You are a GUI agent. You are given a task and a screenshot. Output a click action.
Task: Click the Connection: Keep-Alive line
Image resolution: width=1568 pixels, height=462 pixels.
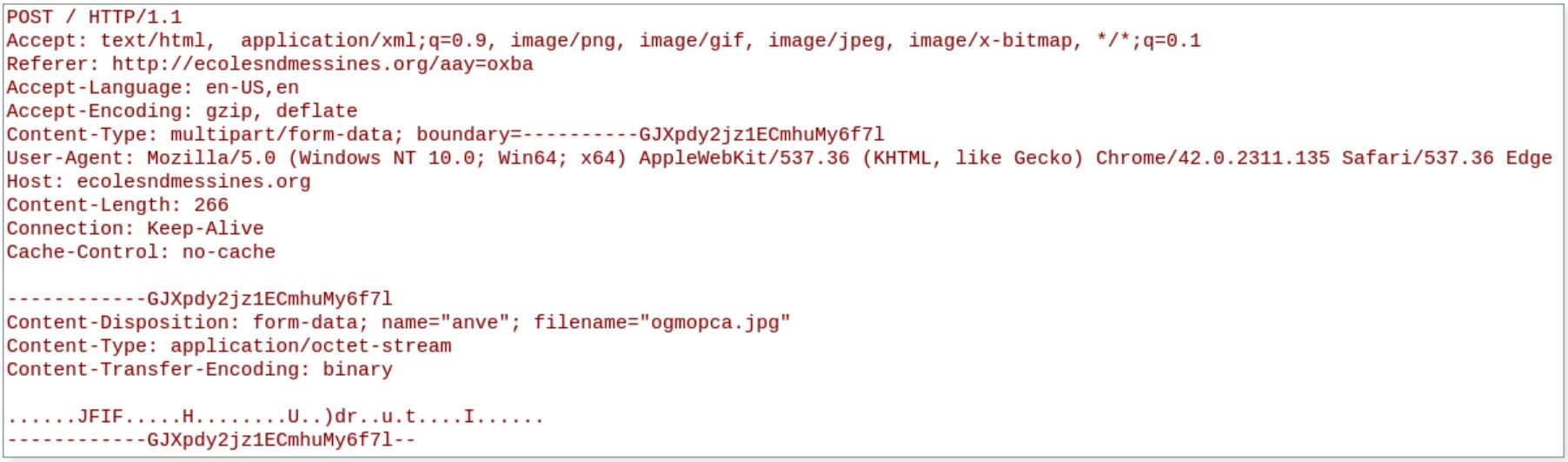tap(135, 229)
